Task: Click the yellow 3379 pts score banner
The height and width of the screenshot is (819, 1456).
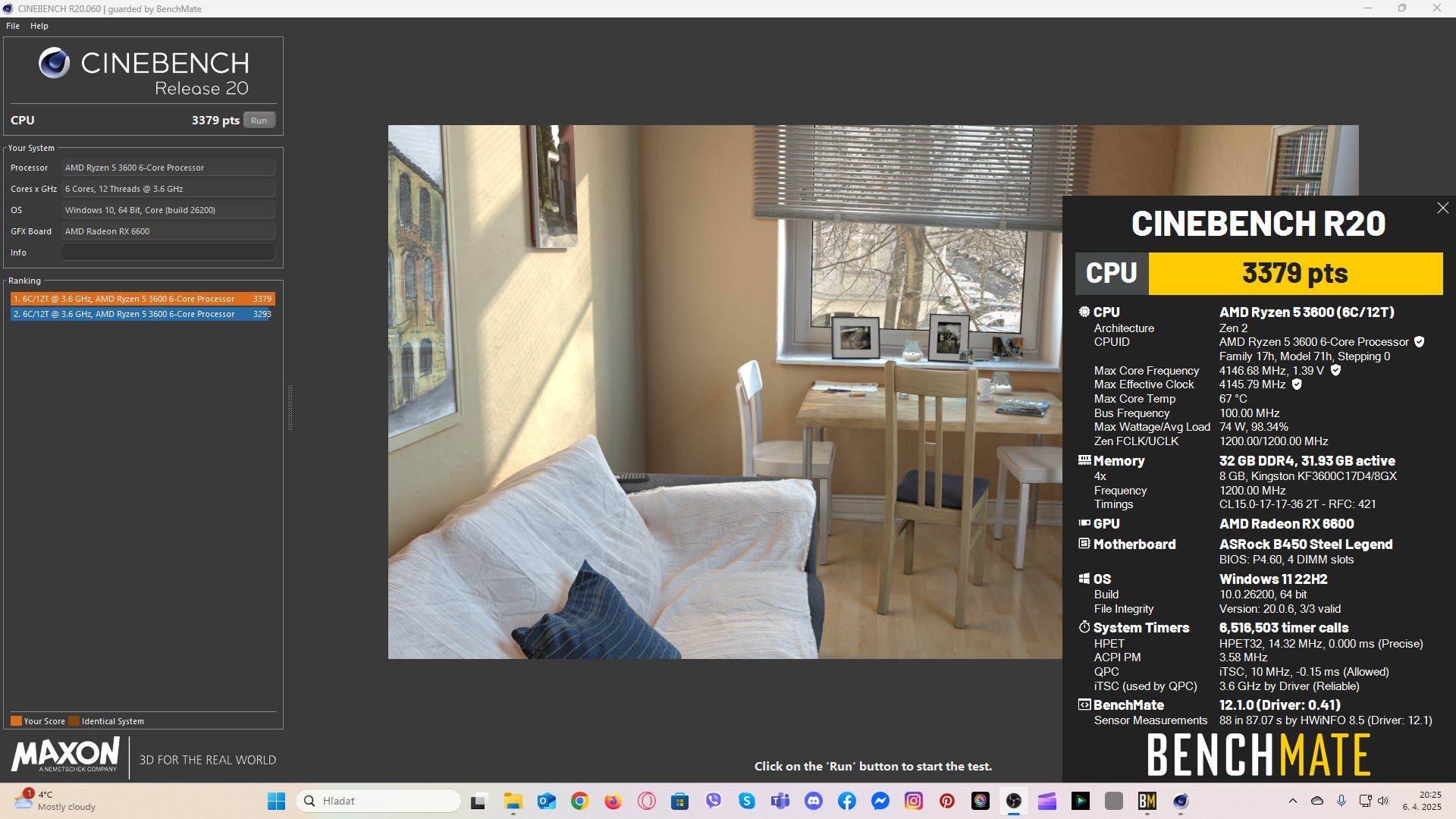Action: (1295, 273)
